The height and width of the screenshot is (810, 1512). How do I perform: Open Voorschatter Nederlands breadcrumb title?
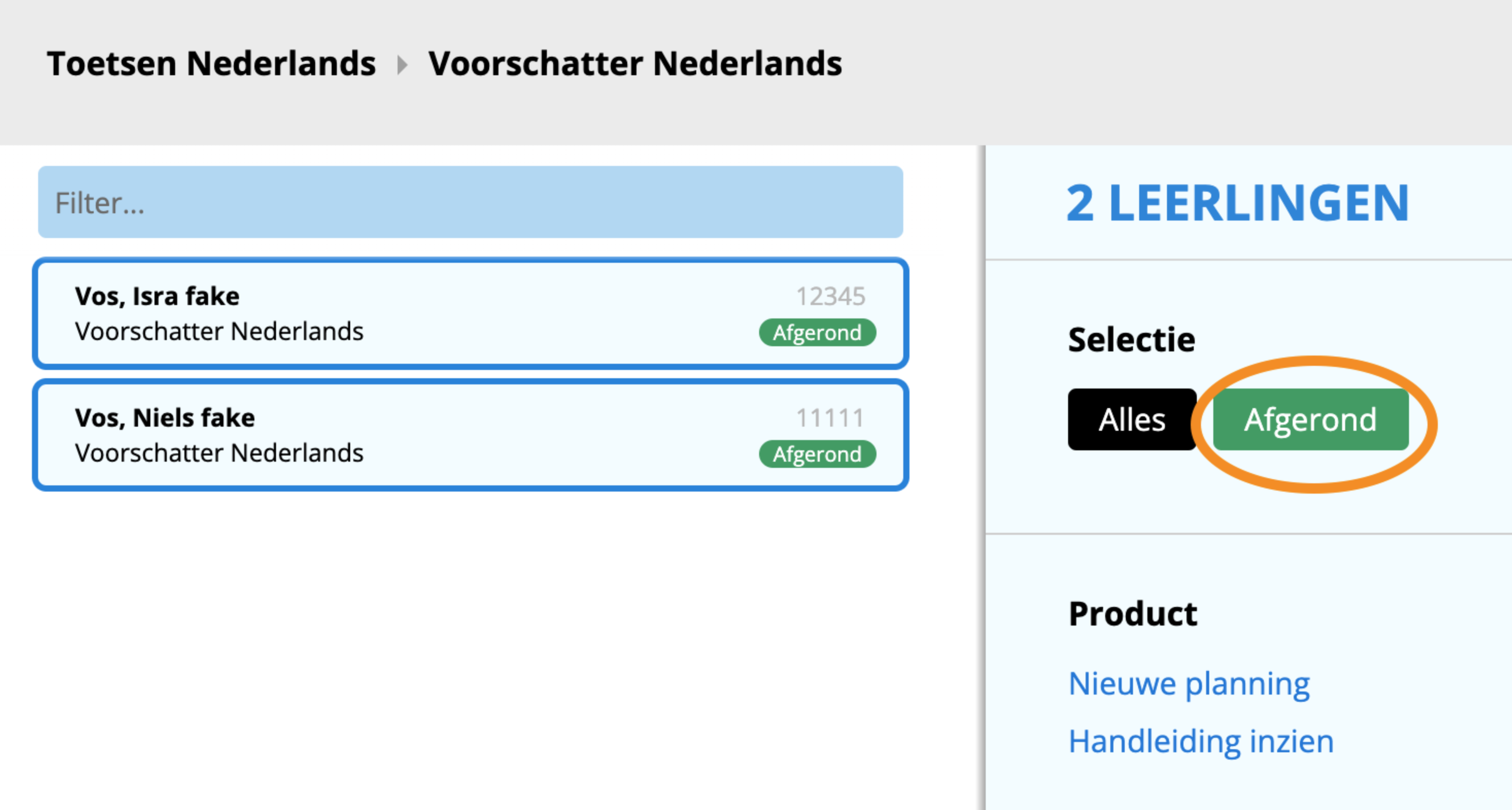(x=635, y=63)
